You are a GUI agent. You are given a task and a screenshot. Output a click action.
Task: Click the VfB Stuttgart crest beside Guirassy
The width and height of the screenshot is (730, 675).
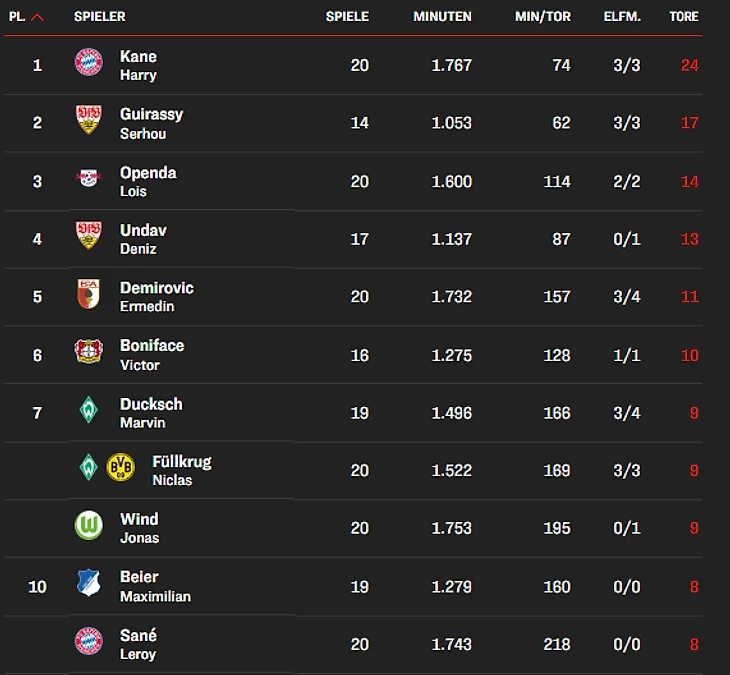[x=89, y=121]
